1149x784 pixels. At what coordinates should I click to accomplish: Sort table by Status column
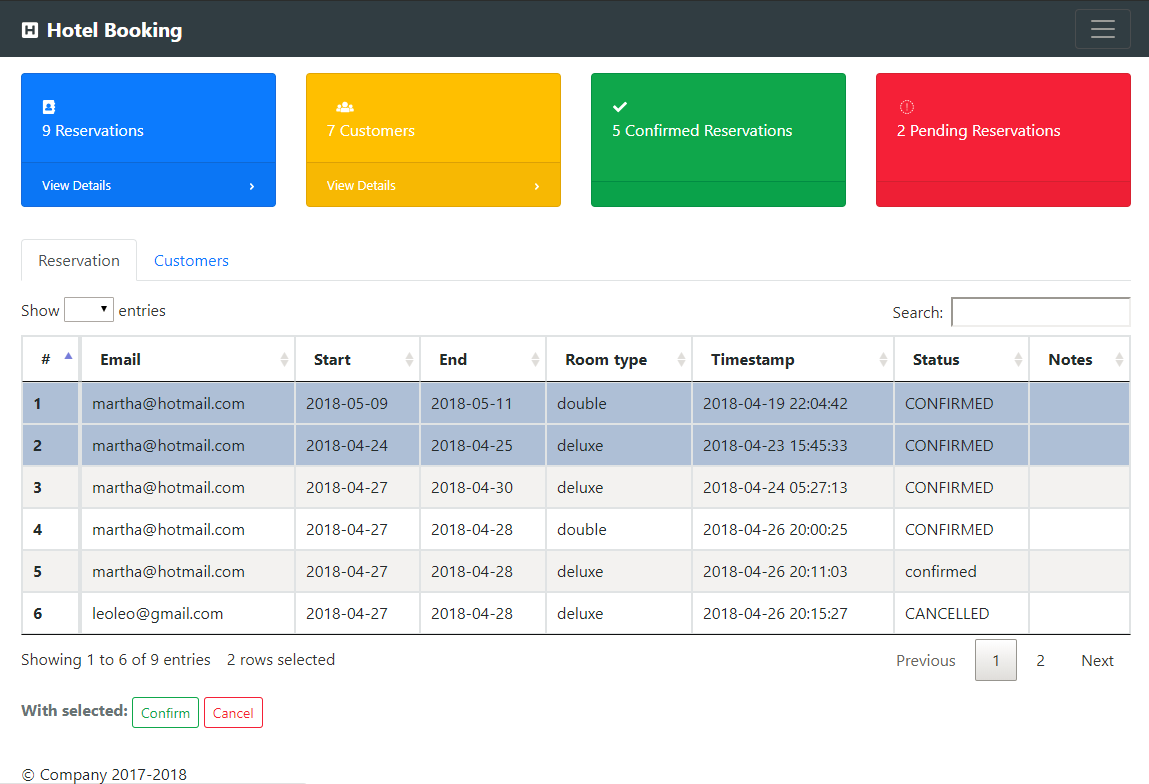pos(961,359)
